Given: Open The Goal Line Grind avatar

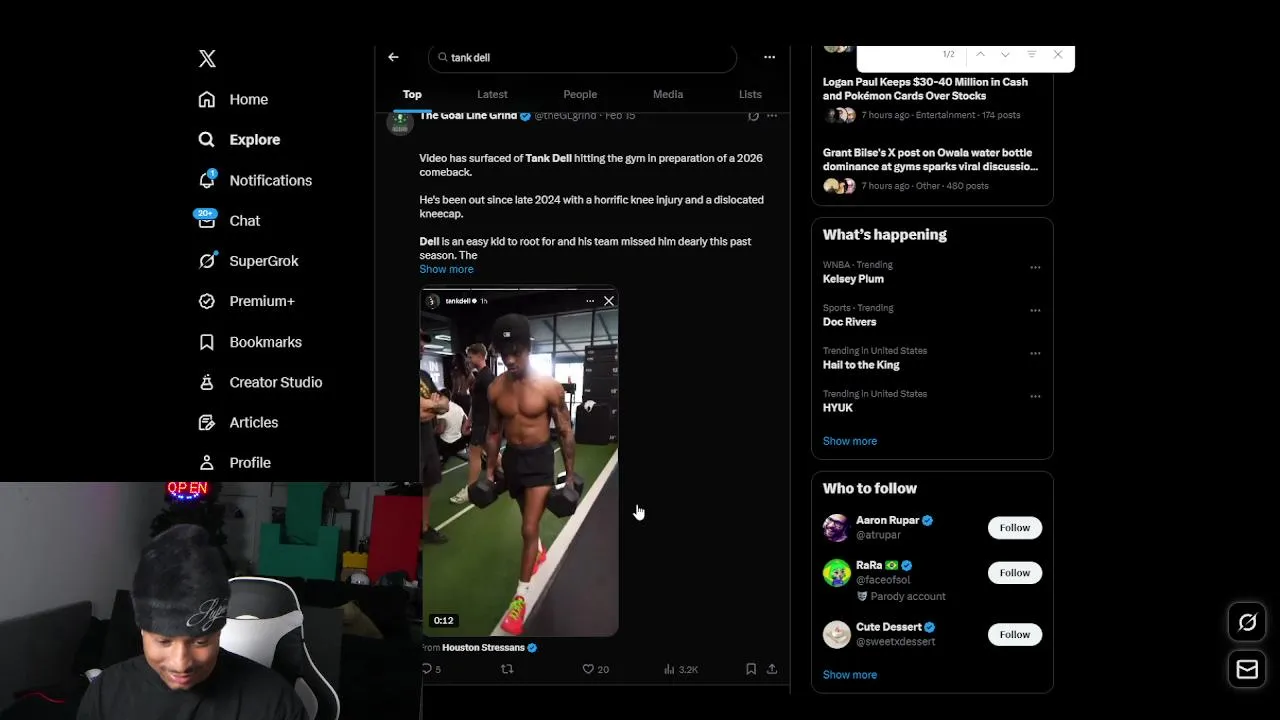Looking at the screenshot, I should pyautogui.click(x=400, y=121).
